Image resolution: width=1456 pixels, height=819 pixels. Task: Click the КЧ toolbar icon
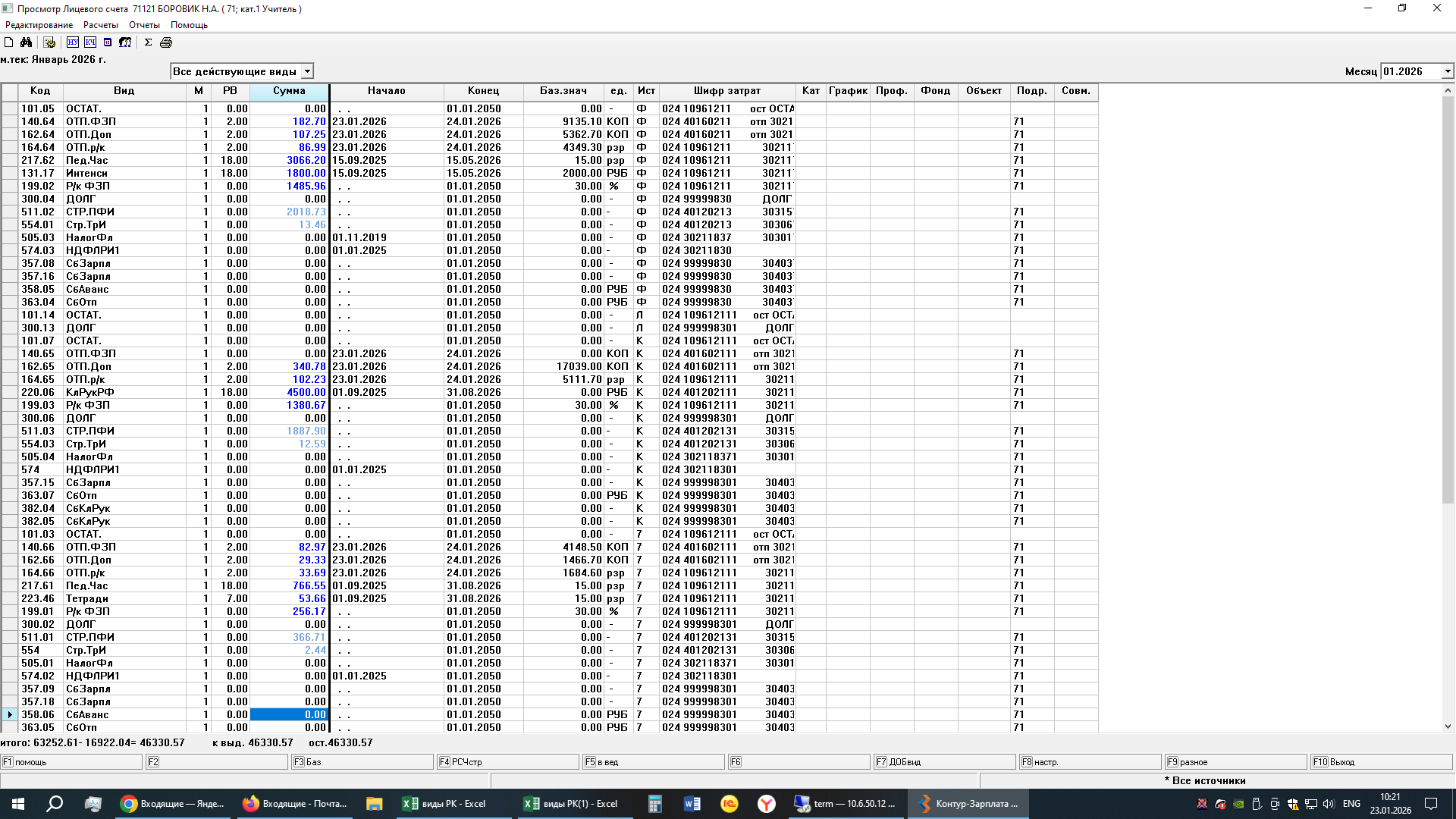(x=90, y=42)
